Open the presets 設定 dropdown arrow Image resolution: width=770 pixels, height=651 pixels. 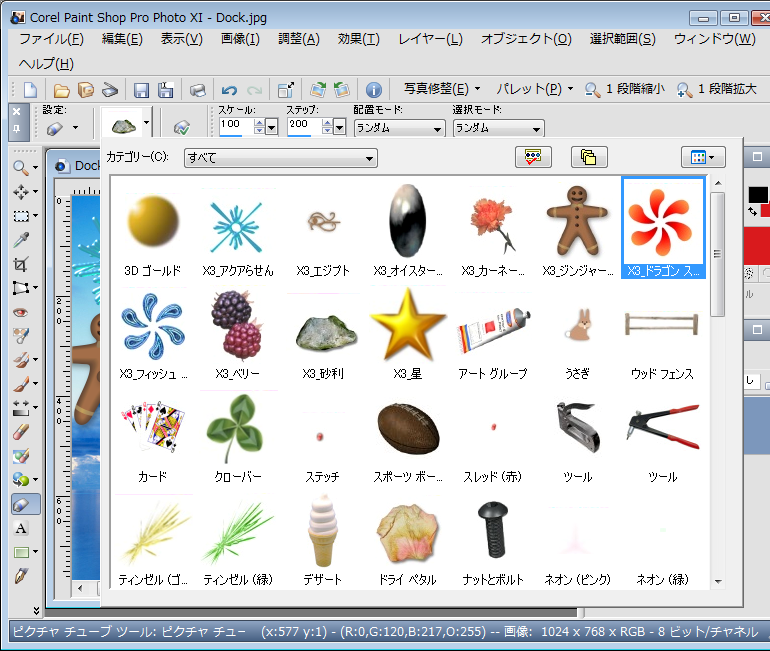coord(75,128)
